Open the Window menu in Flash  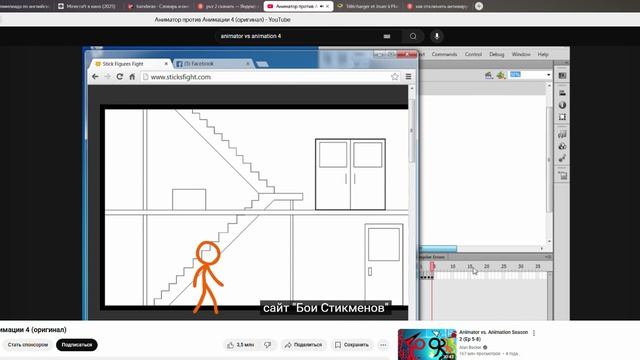pos(521,54)
